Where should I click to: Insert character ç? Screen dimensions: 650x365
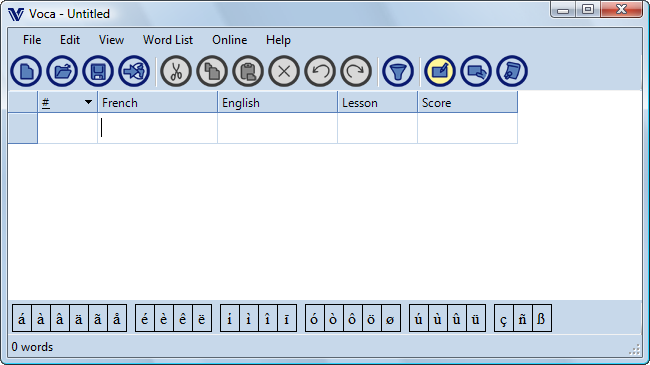point(504,319)
